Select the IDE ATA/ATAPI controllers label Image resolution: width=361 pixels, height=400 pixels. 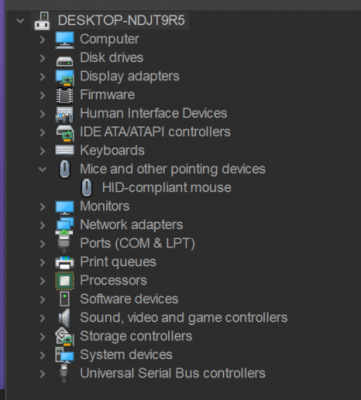coord(155,132)
